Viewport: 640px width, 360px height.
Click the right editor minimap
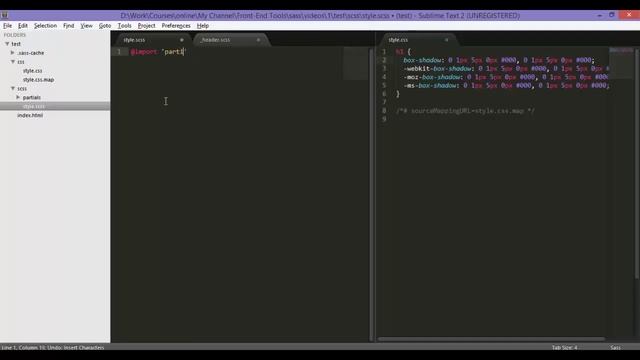pyautogui.click(x=621, y=63)
